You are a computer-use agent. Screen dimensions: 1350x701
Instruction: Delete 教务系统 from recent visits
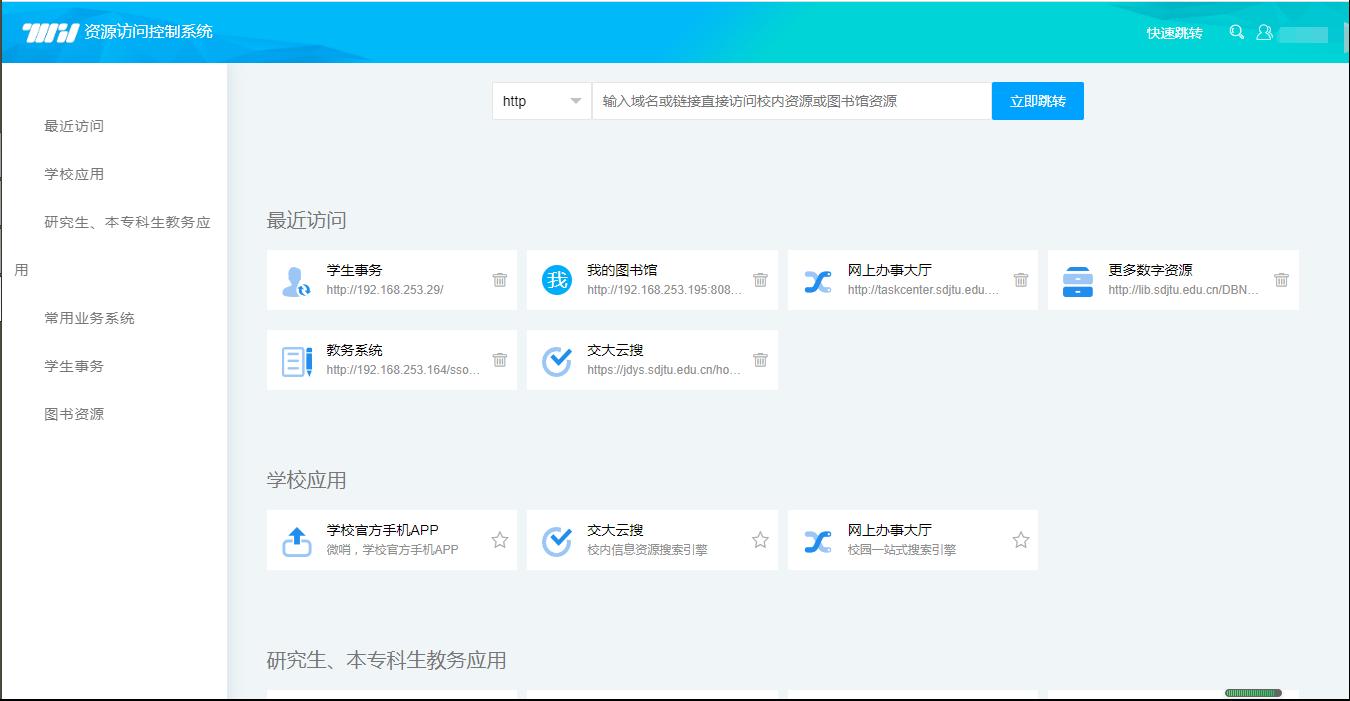tap(500, 360)
